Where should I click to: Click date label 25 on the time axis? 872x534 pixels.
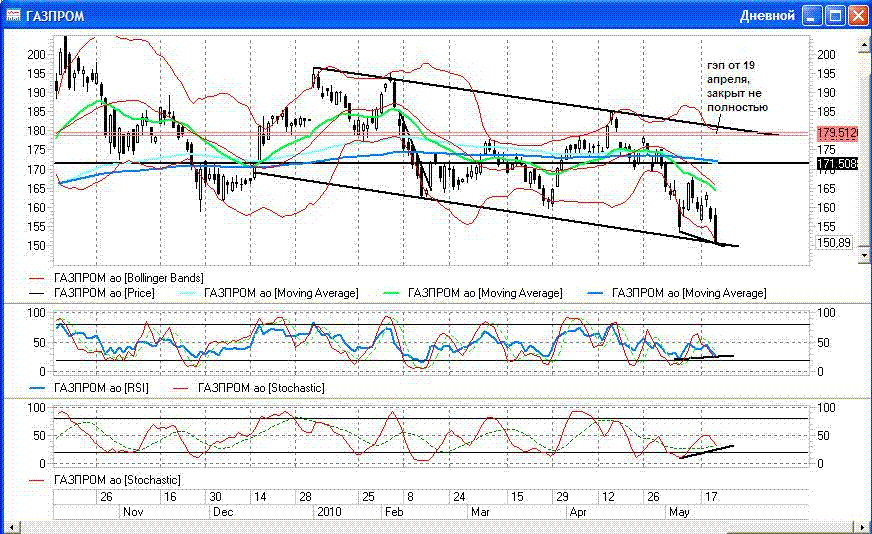[x=368, y=497]
